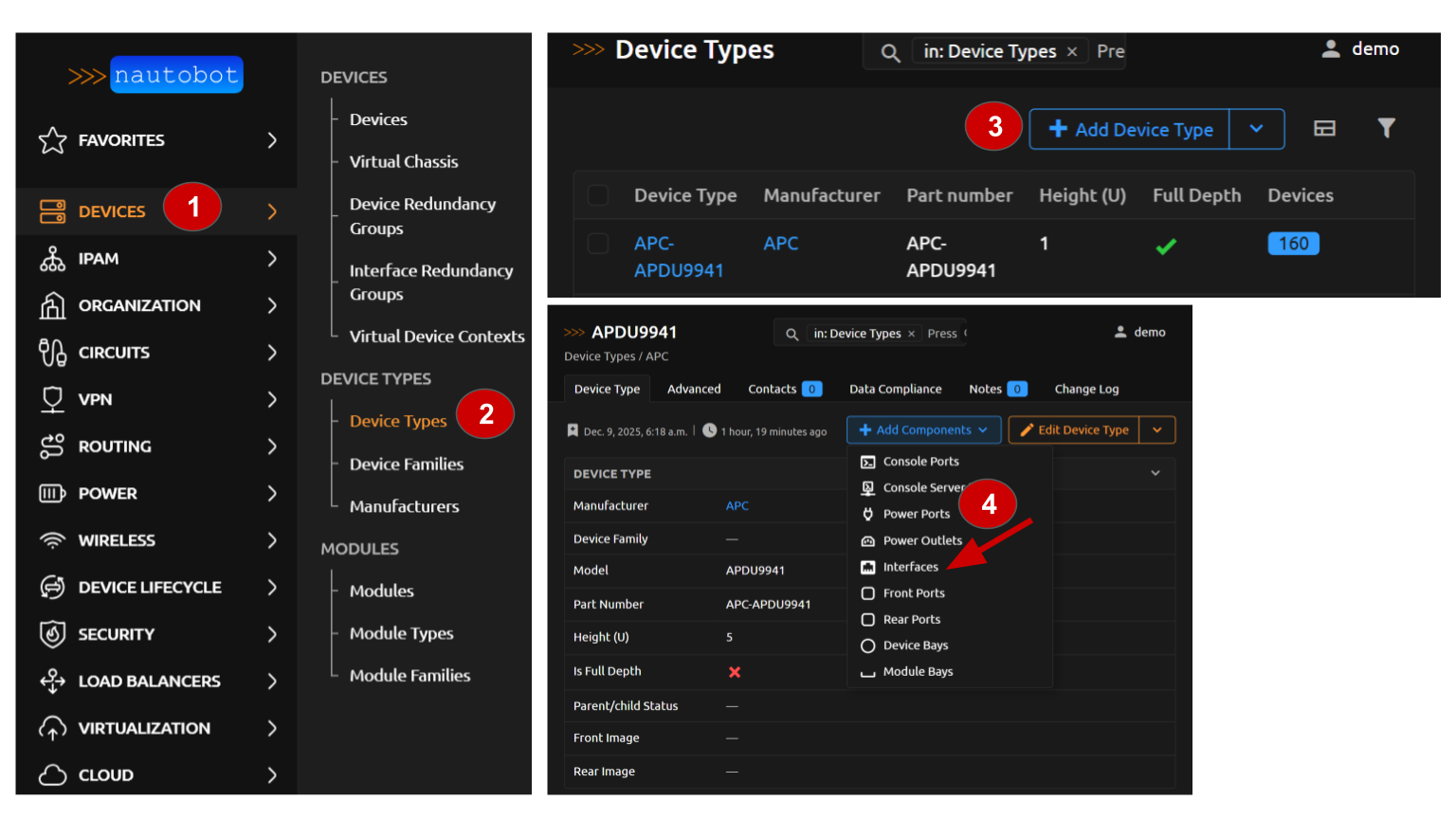The height and width of the screenshot is (819, 1456).
Task: Remove the 'in: Device Types' search filter chip
Action: click(1072, 51)
